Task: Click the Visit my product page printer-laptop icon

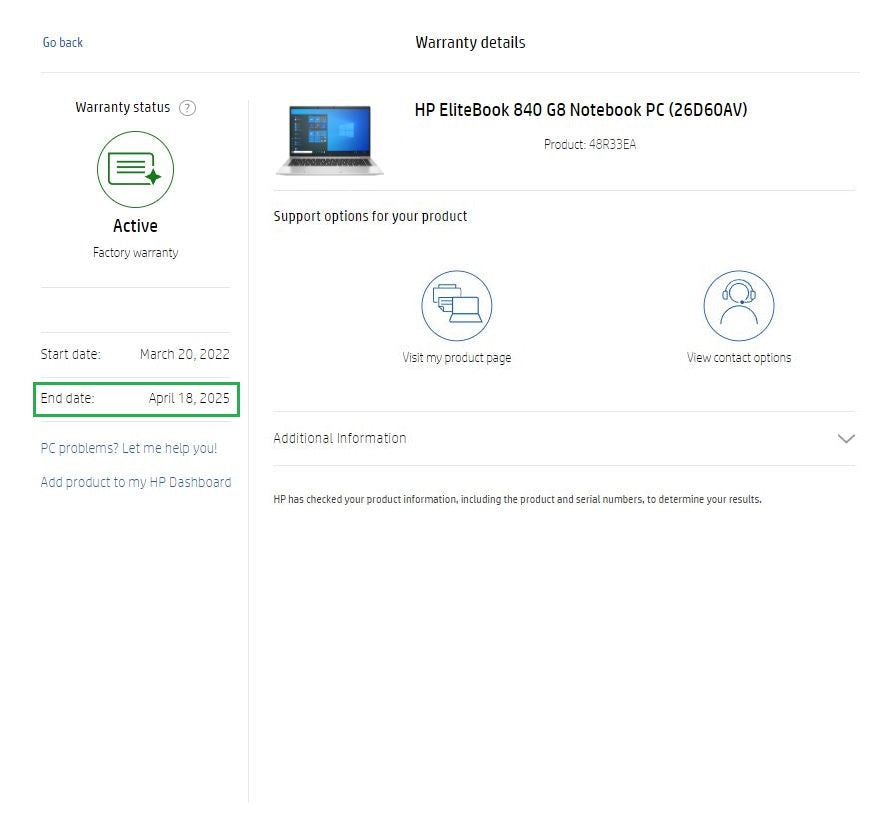Action: pos(457,306)
